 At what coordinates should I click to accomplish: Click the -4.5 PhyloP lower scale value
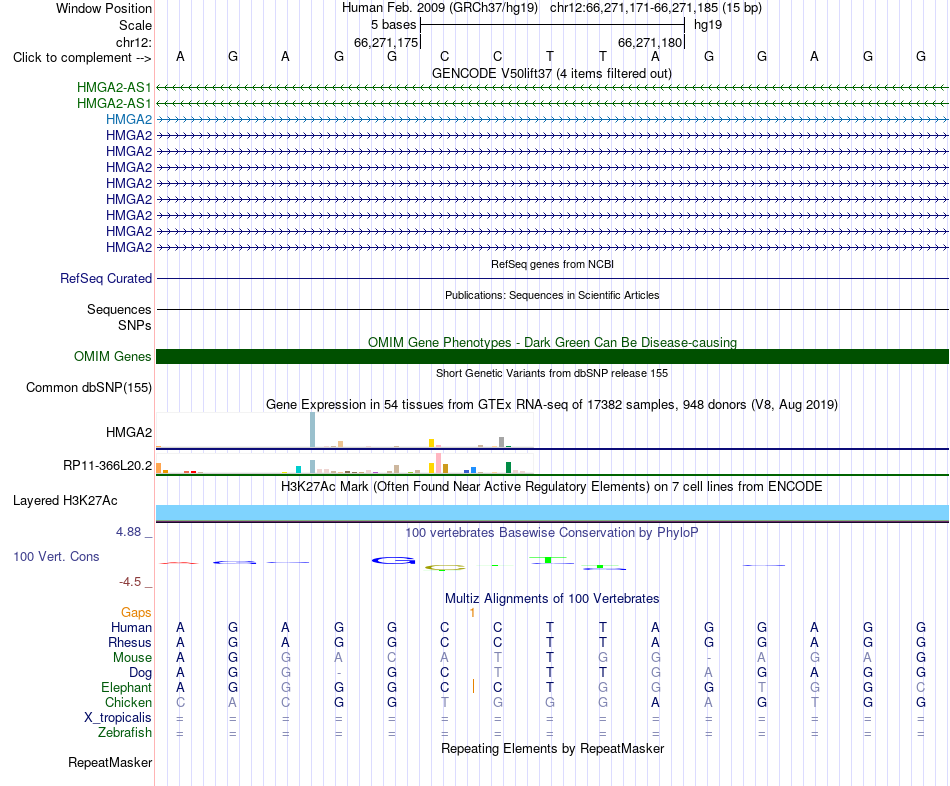tap(130, 582)
